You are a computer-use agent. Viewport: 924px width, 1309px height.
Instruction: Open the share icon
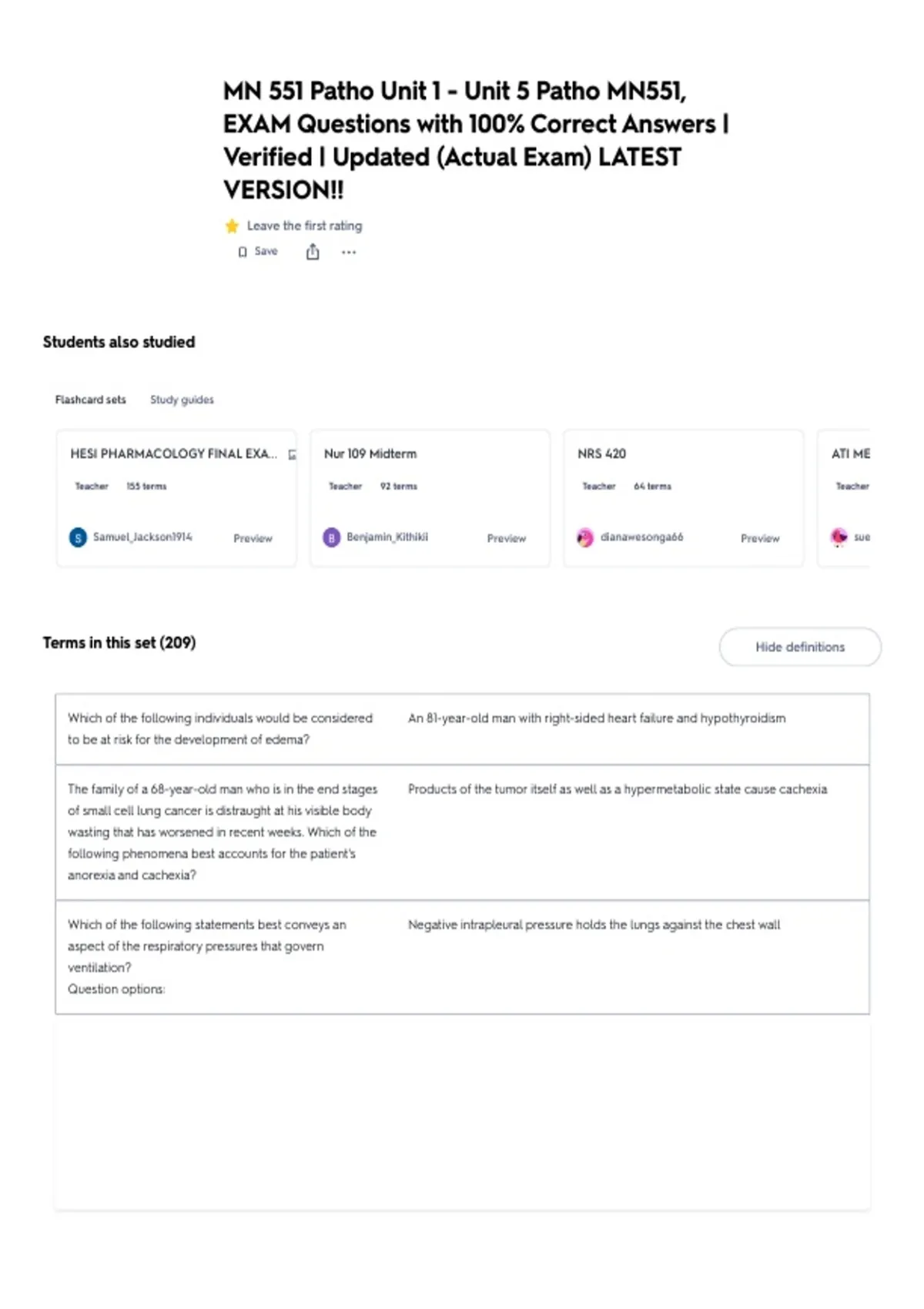313,252
